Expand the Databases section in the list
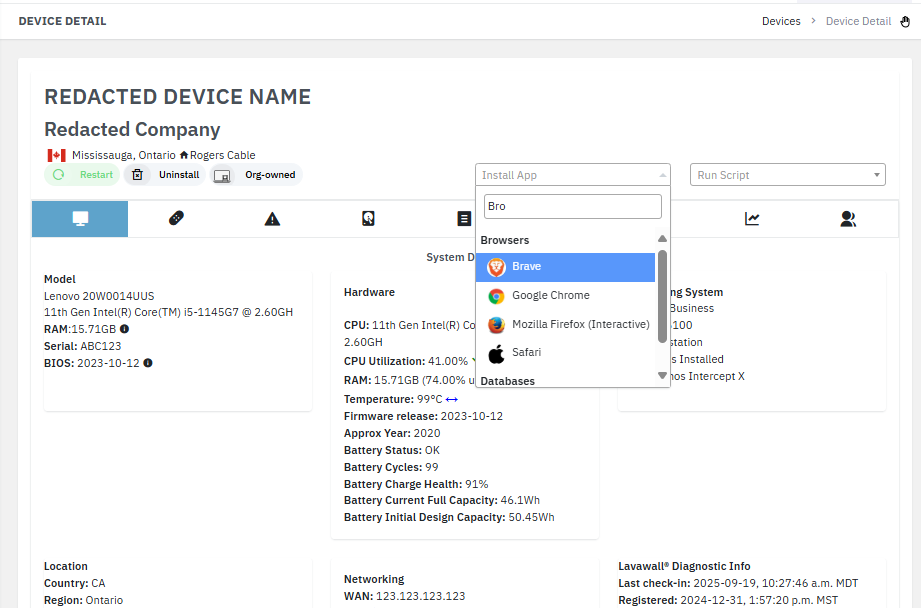Viewport: 921px width, 608px height. (510, 381)
